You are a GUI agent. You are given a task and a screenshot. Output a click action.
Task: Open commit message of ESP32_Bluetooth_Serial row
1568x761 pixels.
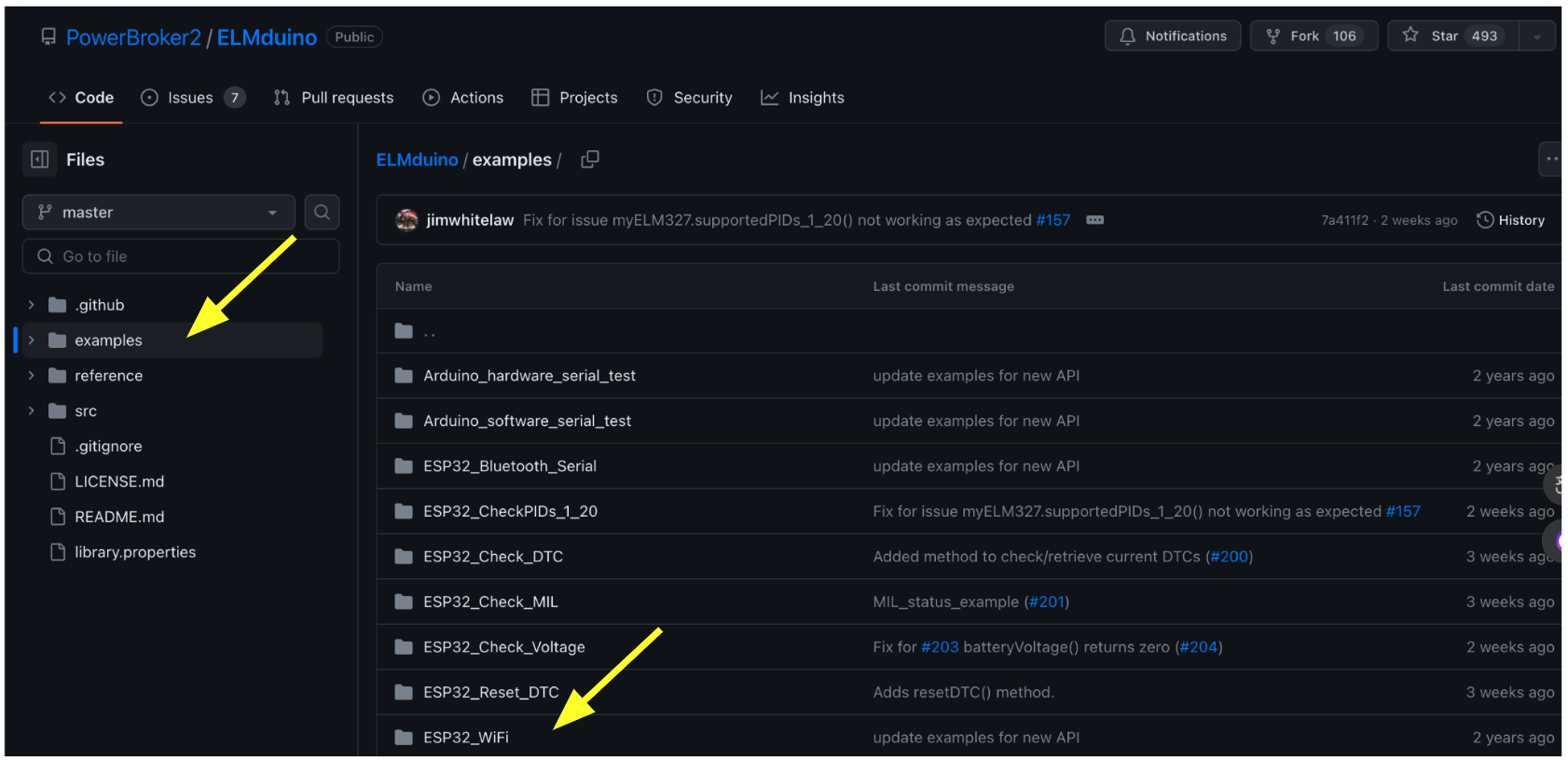976,466
